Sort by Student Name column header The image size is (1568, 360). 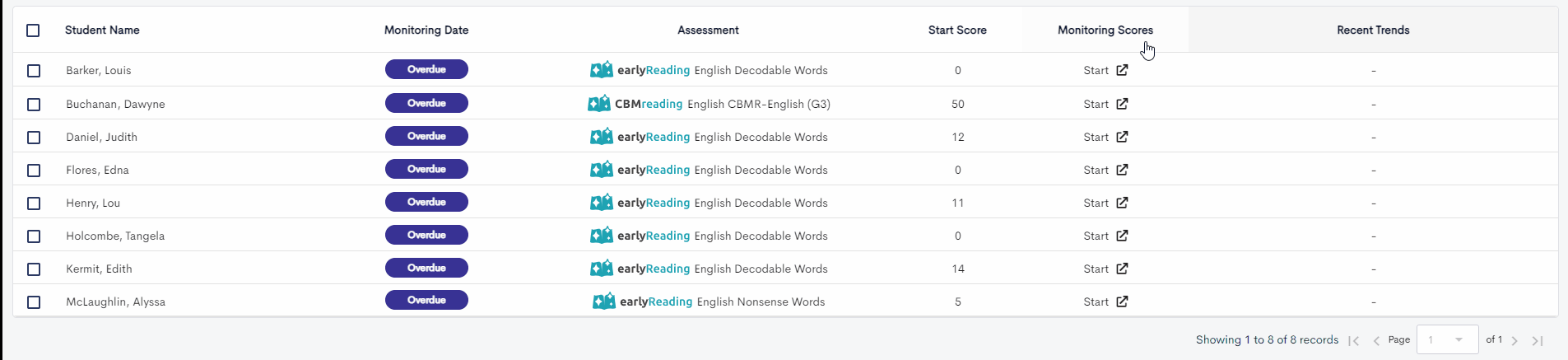click(x=102, y=30)
